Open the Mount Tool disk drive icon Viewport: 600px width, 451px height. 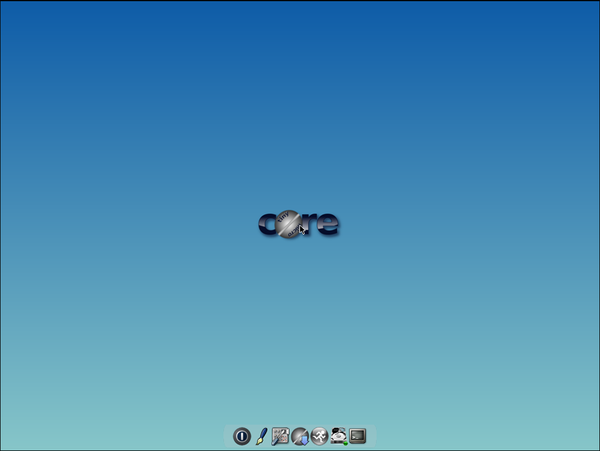[x=339, y=436]
